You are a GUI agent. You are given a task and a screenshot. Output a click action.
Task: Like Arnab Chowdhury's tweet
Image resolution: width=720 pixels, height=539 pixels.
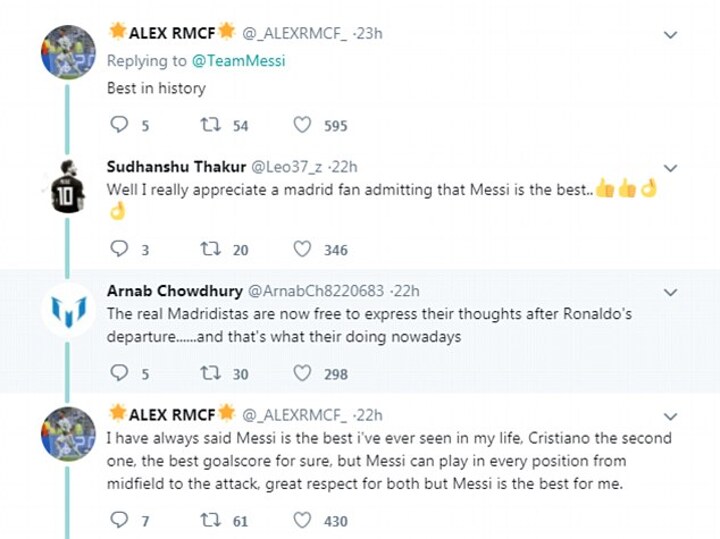[302, 373]
